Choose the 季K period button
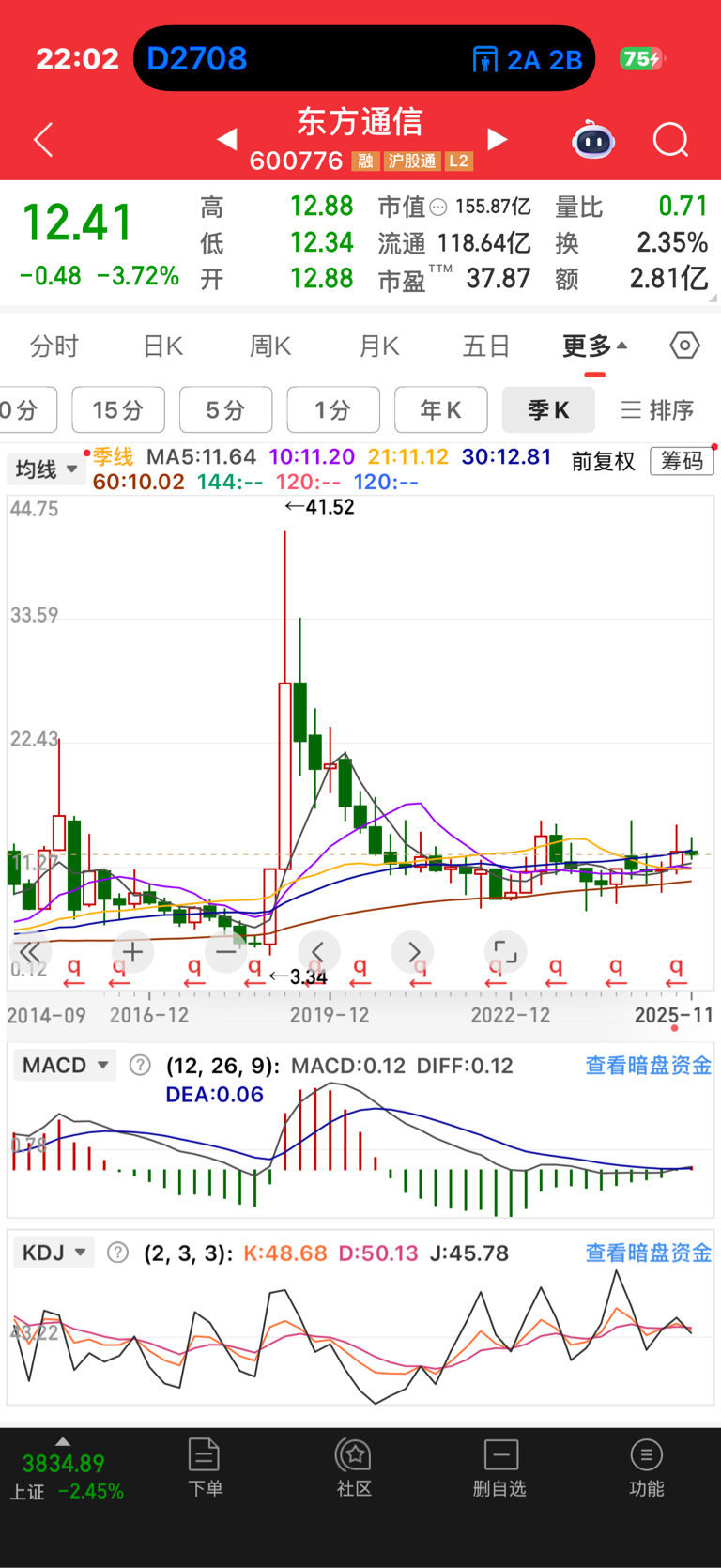Viewport: 721px width, 1568px height. (x=548, y=410)
